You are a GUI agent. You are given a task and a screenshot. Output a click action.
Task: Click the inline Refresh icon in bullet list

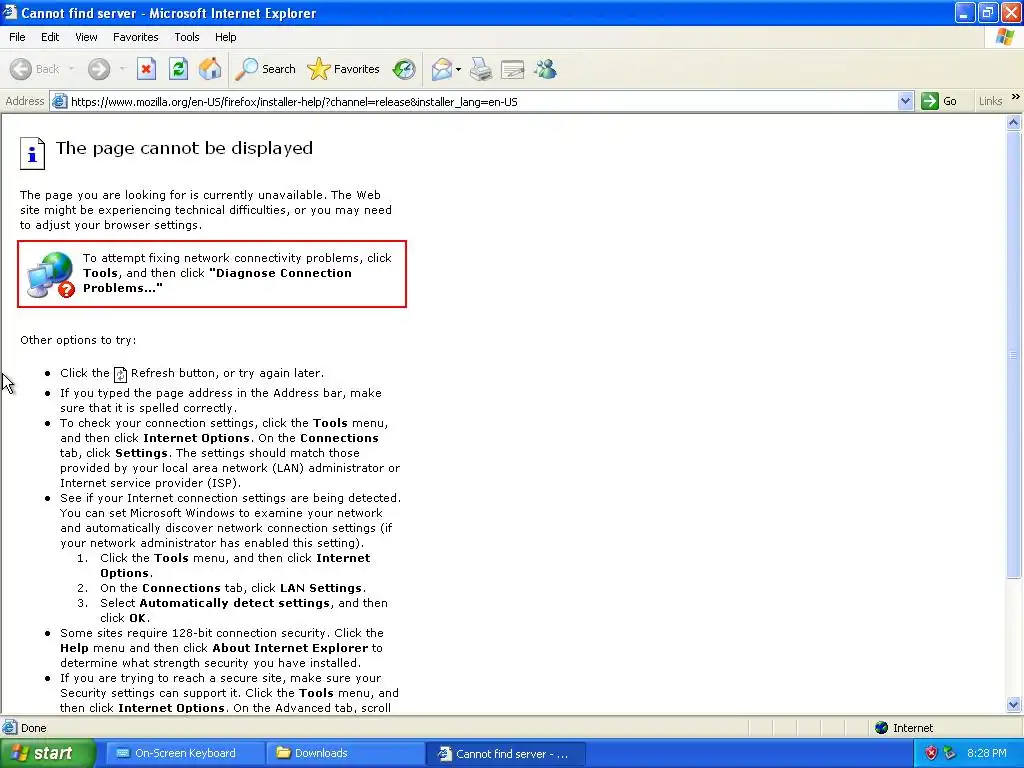point(120,374)
